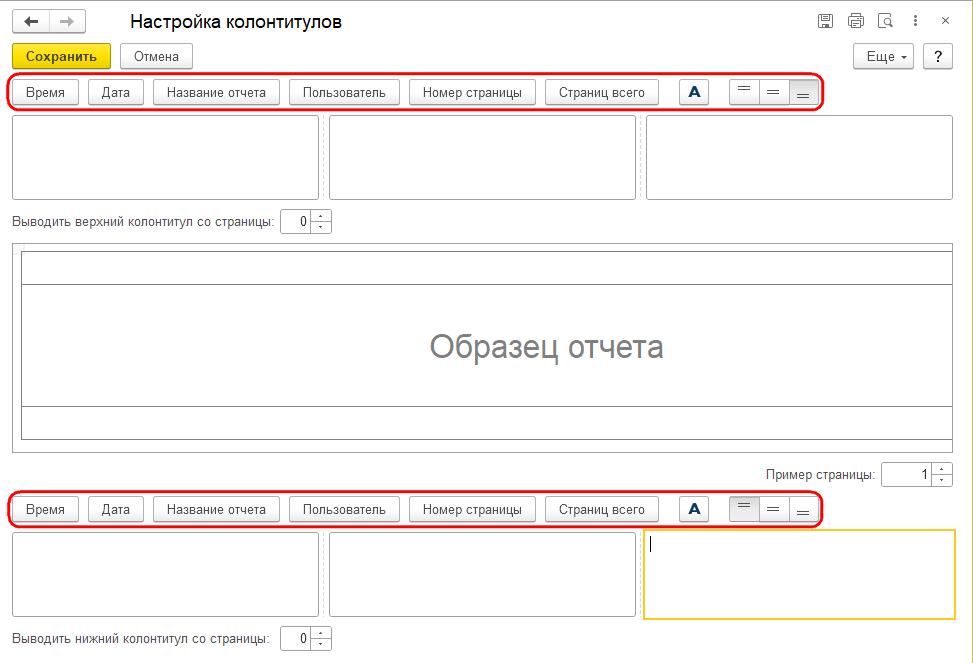Decrease верхний колонтитул starting page value

(x=320, y=227)
